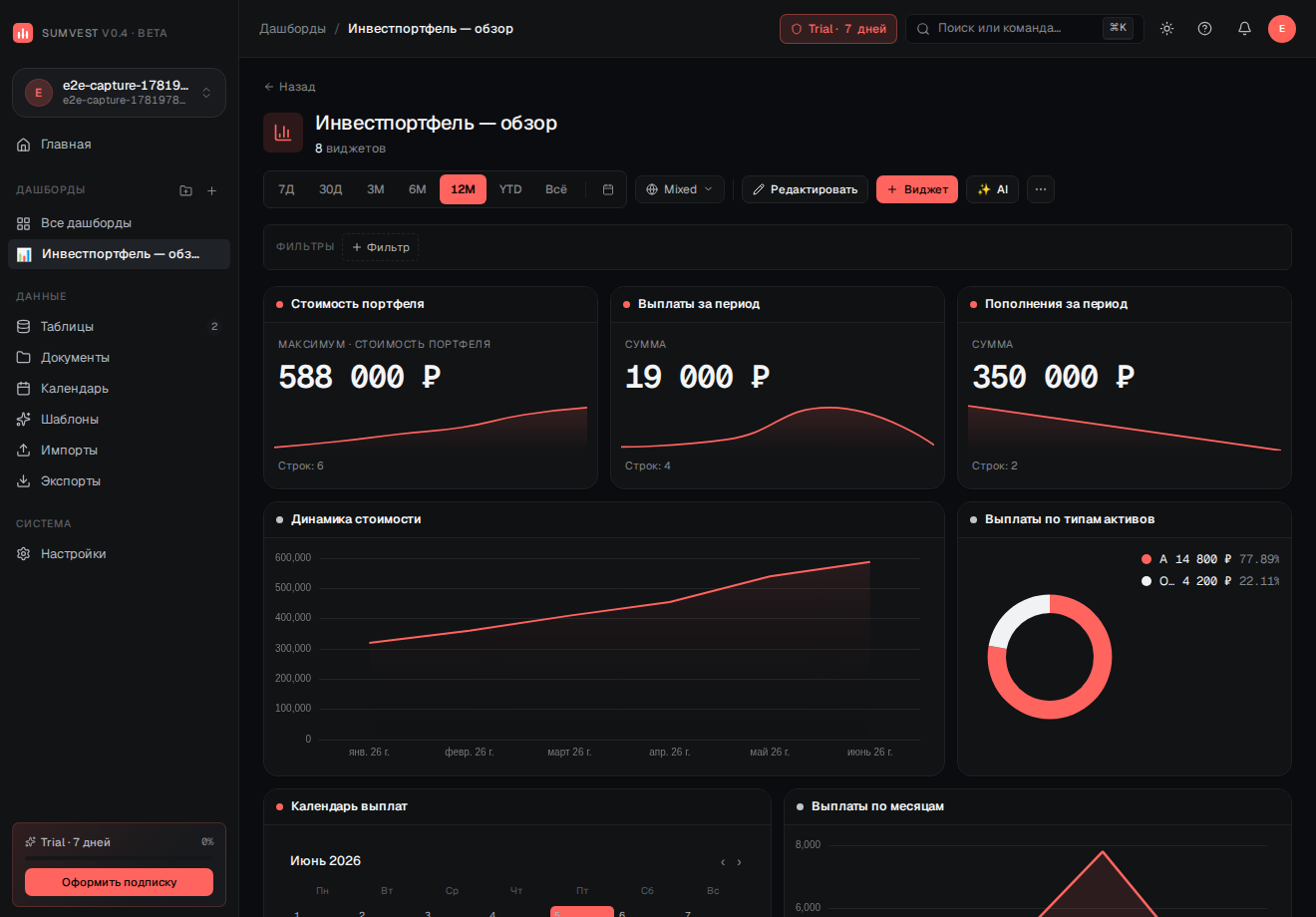Image resolution: width=1316 pixels, height=917 pixels.
Task: Create a new dashboard folder icon
Action: click(186, 190)
